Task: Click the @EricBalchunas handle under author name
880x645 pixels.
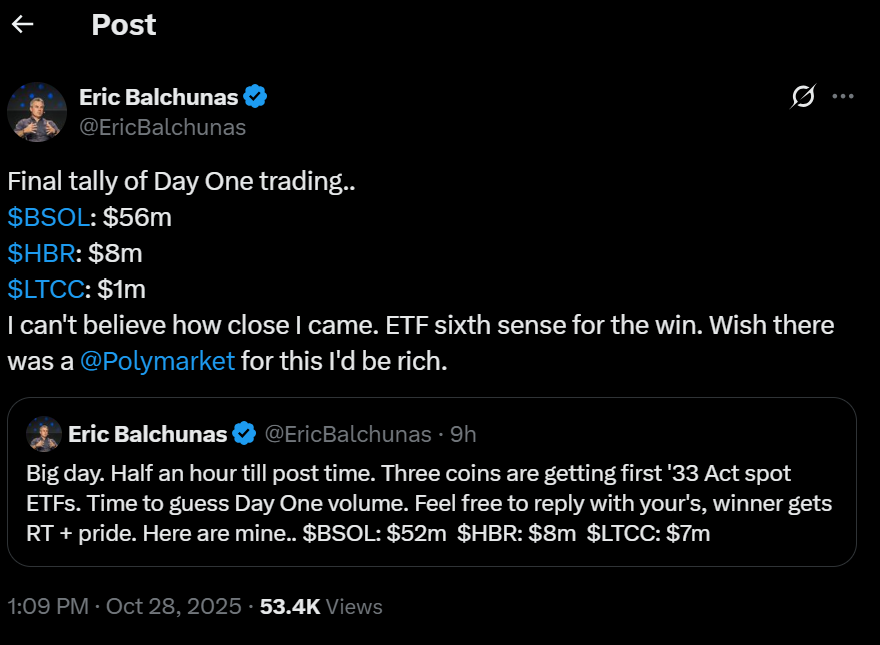Action: (162, 127)
